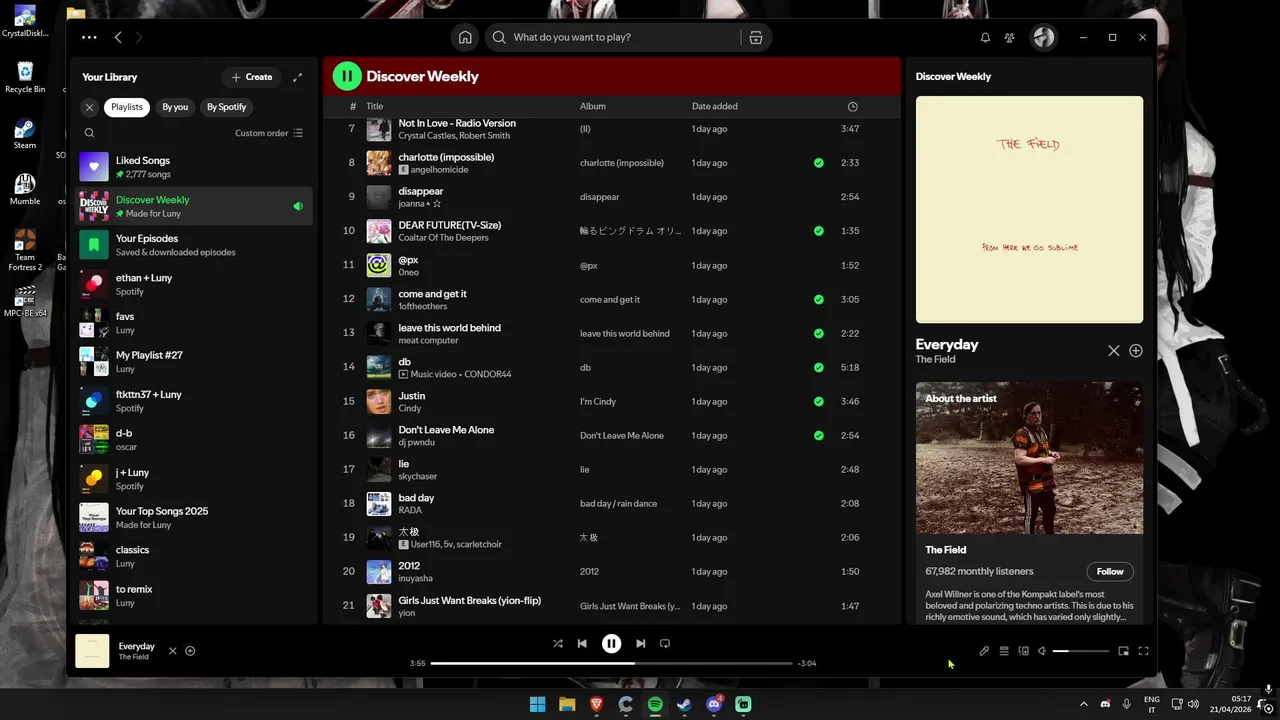1280x720 pixels.
Task: Click the Everyday album cover in right panel
Action: [x=1029, y=210]
